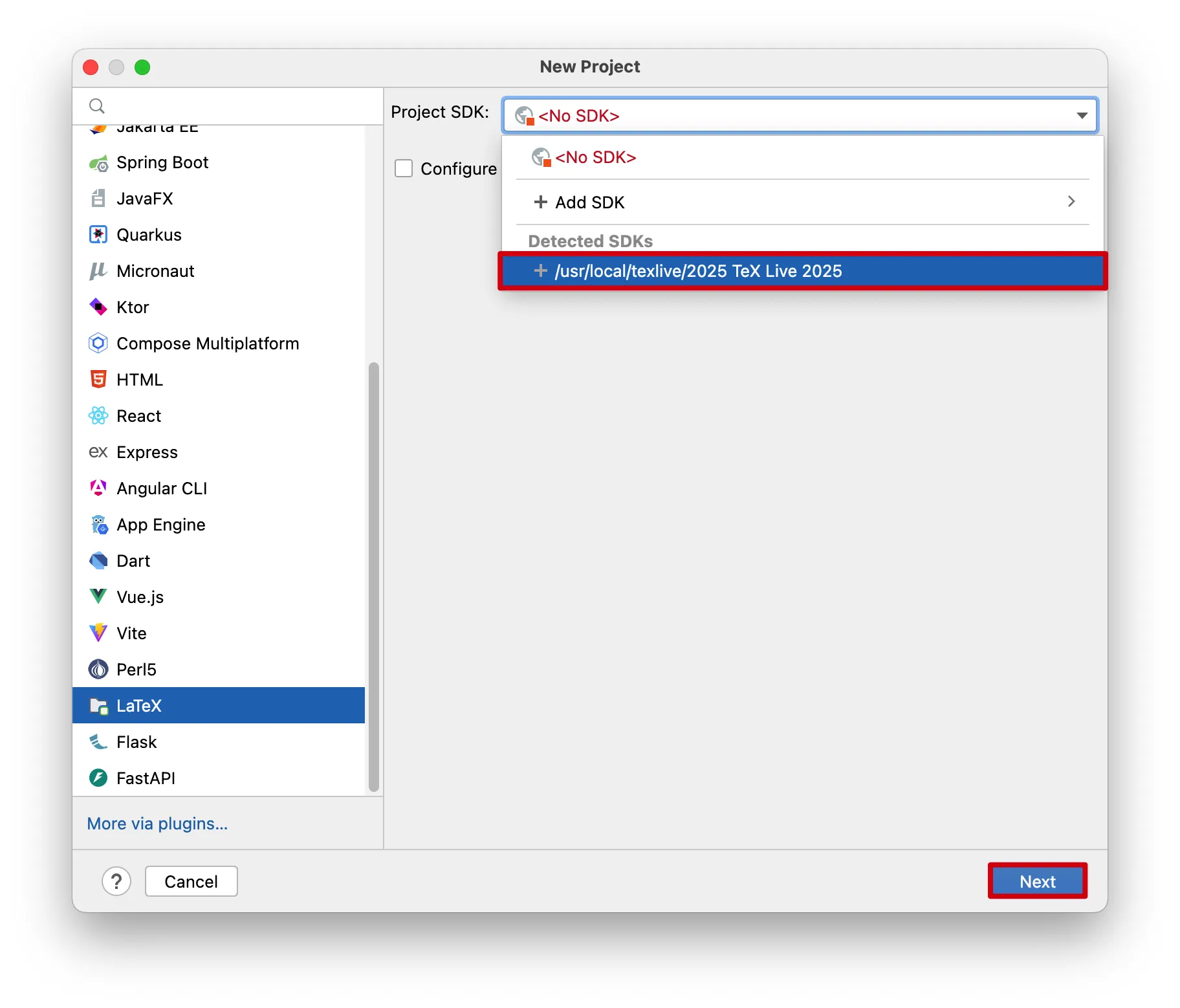
Task: Click the Cancel button
Action: click(x=191, y=882)
